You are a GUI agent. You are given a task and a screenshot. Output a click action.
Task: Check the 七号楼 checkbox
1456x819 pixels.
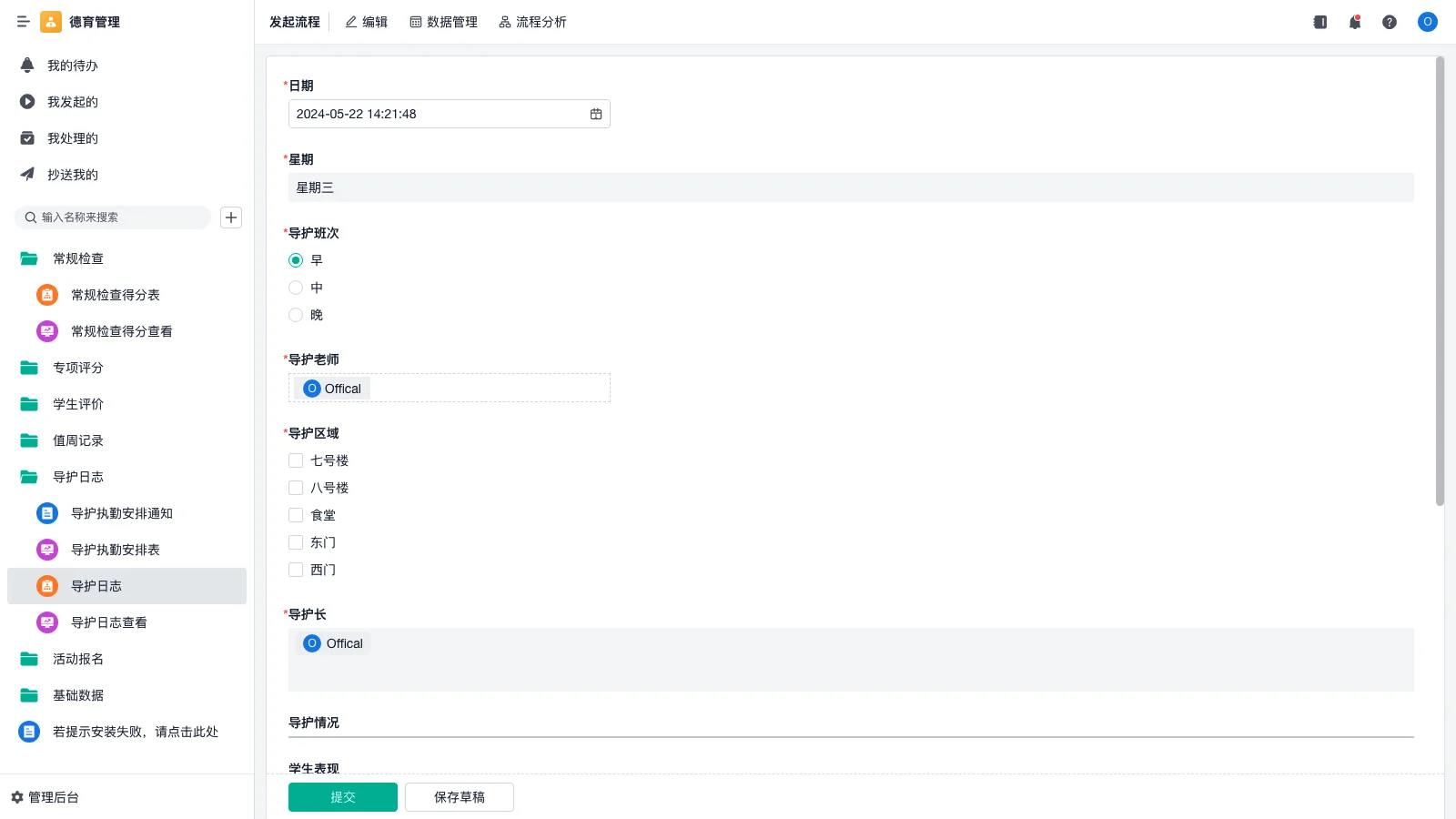pos(296,460)
